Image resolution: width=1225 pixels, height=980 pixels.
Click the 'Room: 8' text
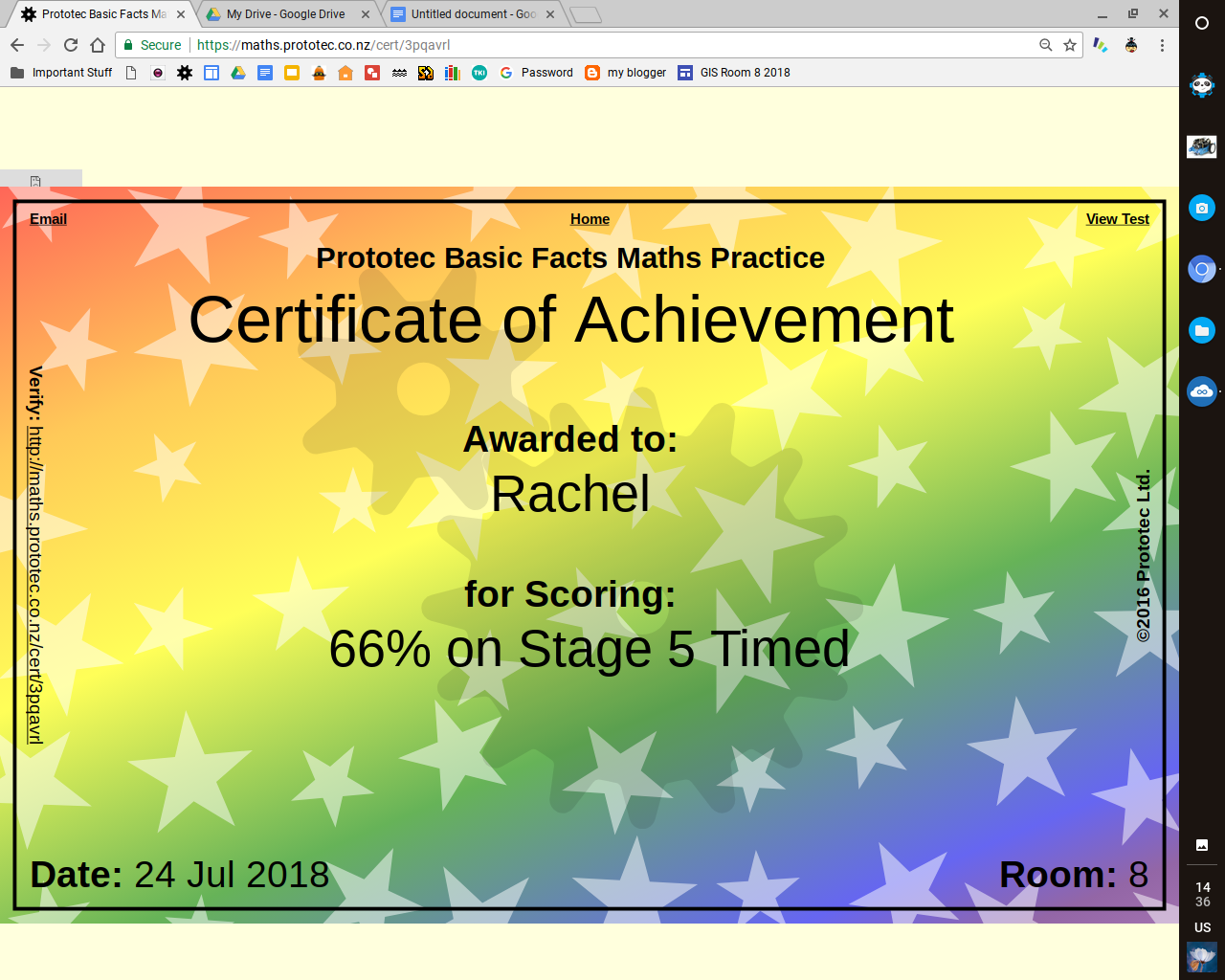pos(1074,875)
